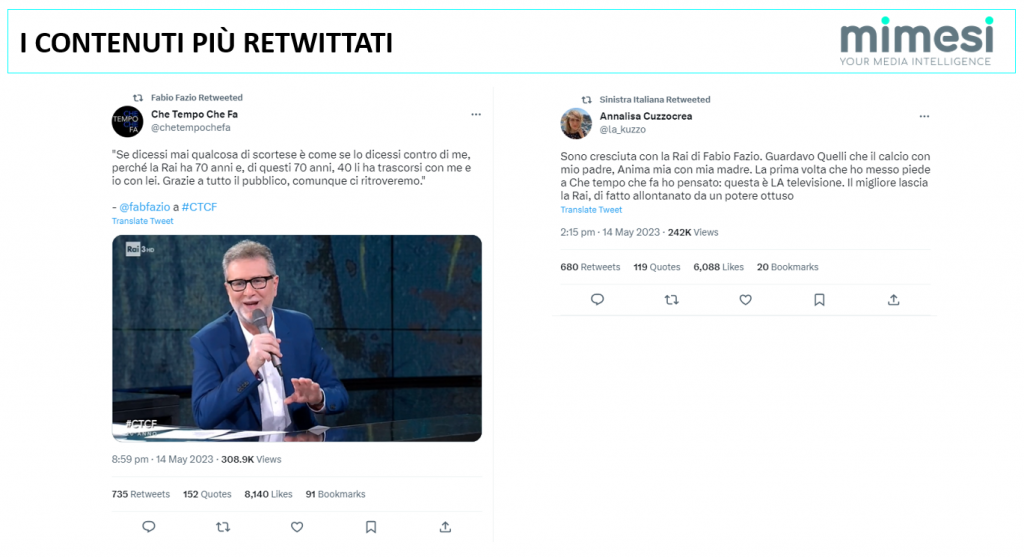View the 119 Quotes on Cuzzocrea's tweet

click(657, 267)
